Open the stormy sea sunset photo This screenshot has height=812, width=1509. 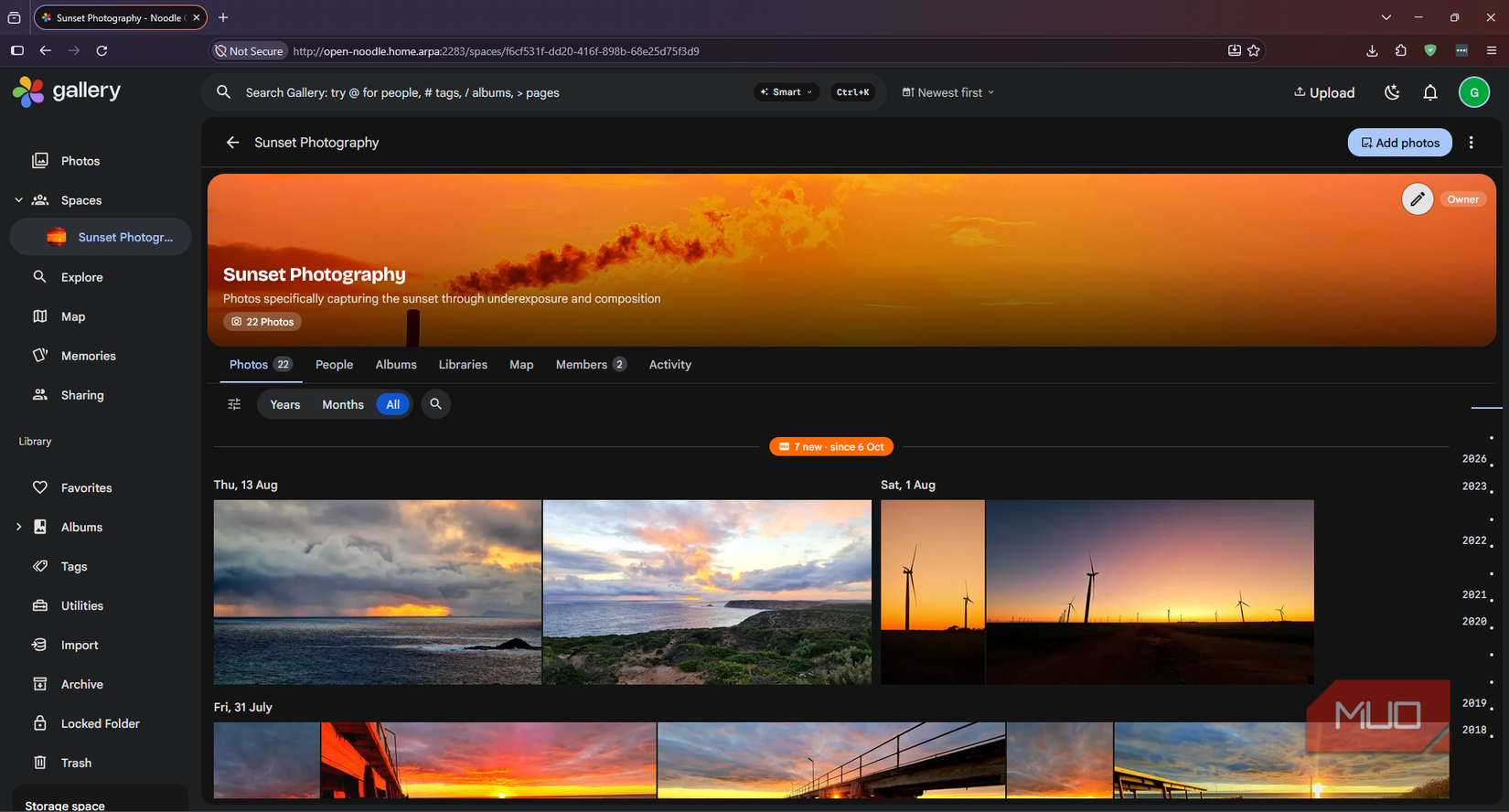[378, 592]
